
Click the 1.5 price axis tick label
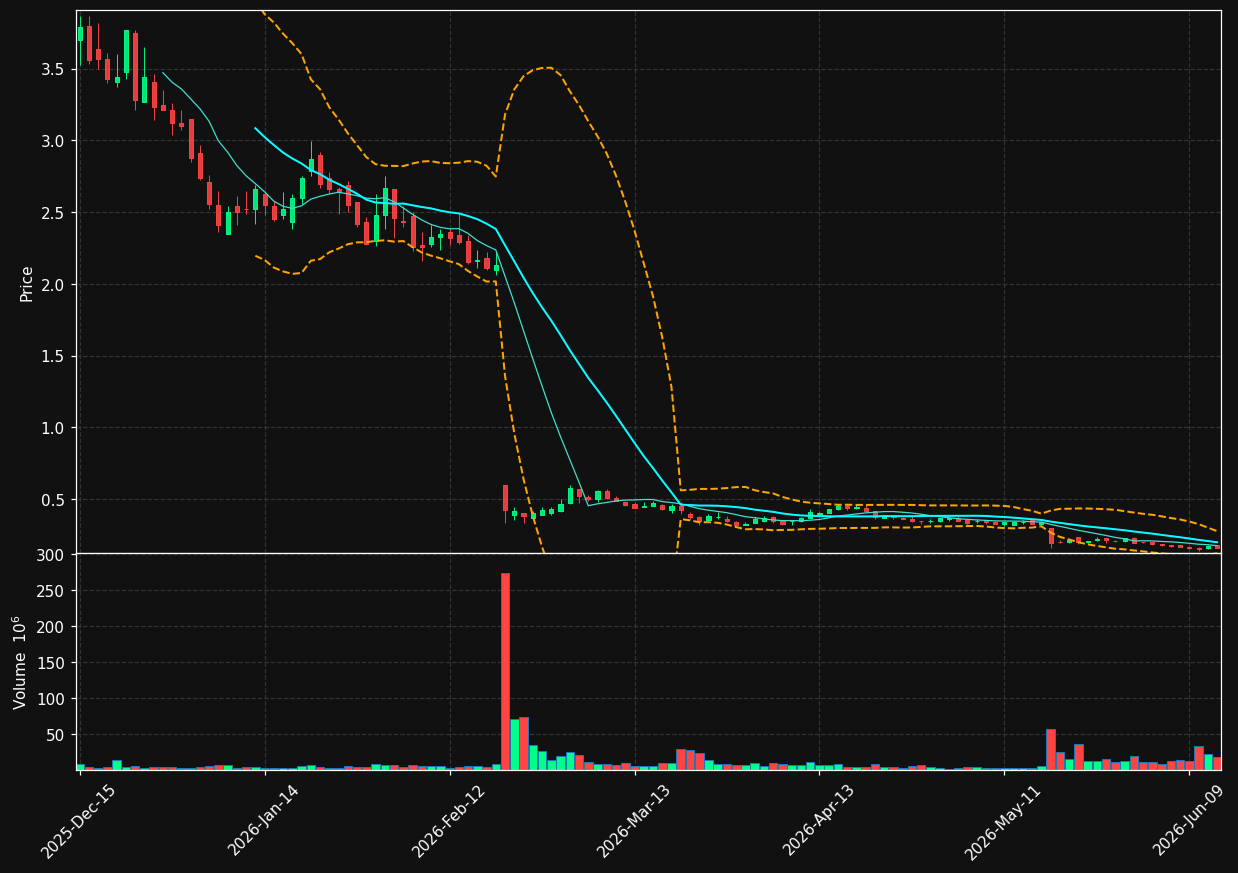55,357
